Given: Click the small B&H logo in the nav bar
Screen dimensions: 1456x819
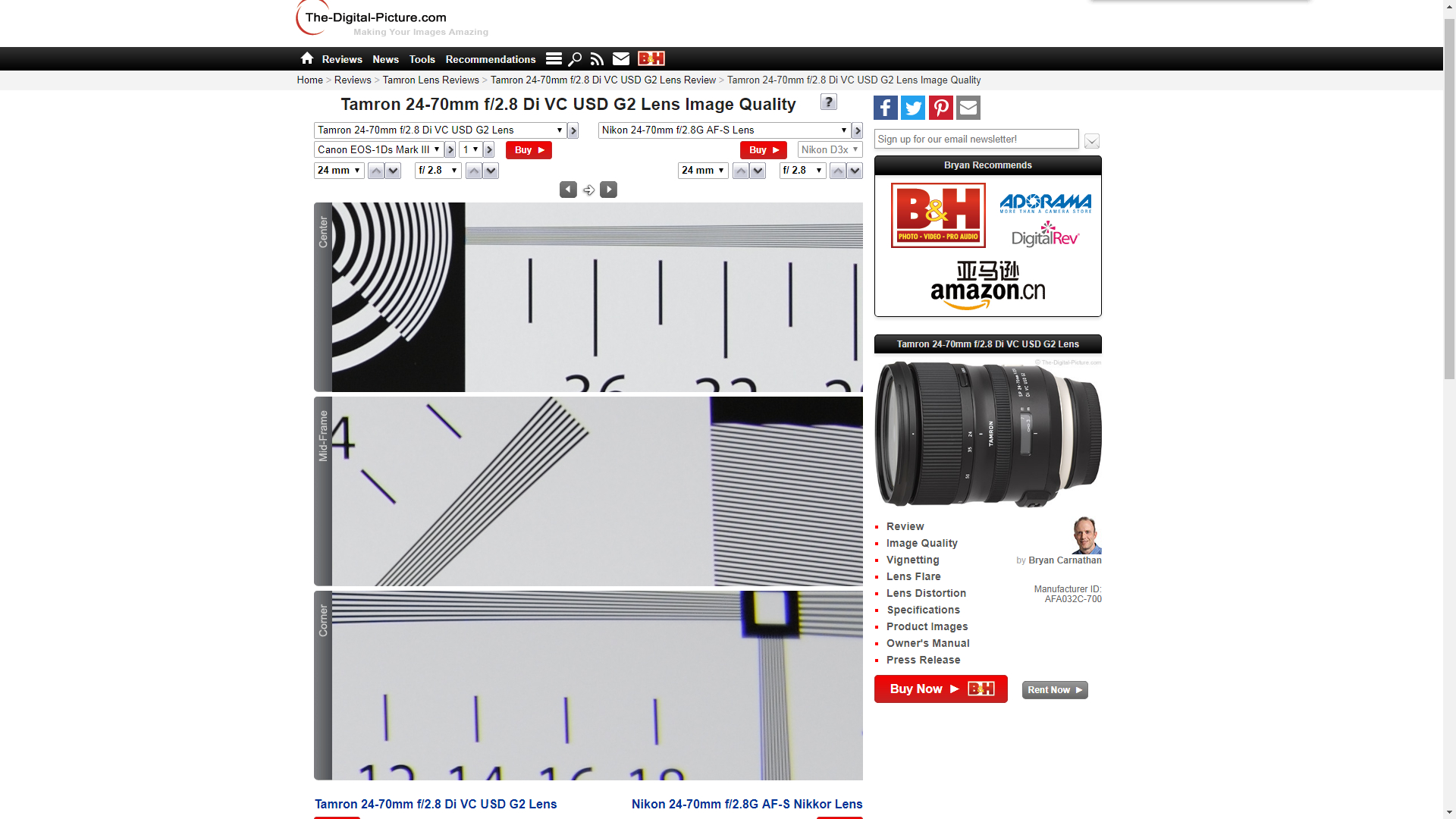Looking at the screenshot, I should point(651,58).
